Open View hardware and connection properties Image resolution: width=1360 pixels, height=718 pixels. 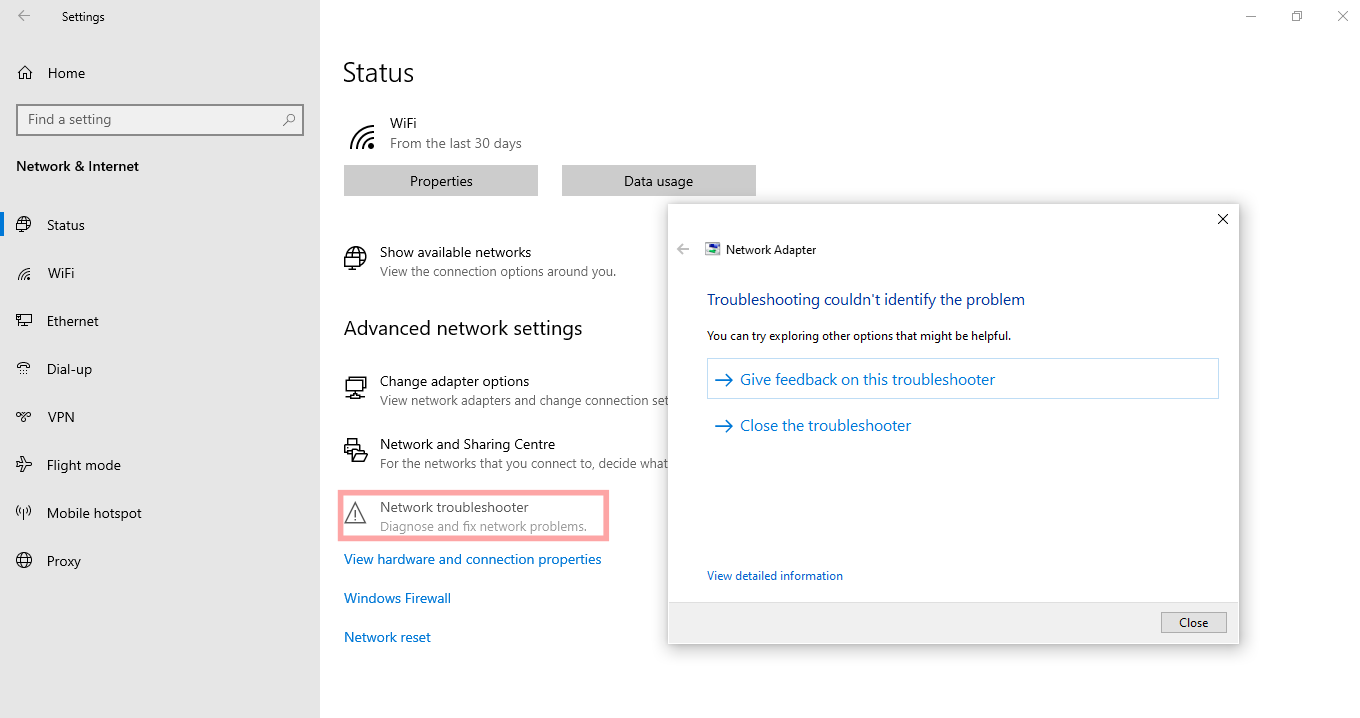click(x=473, y=559)
